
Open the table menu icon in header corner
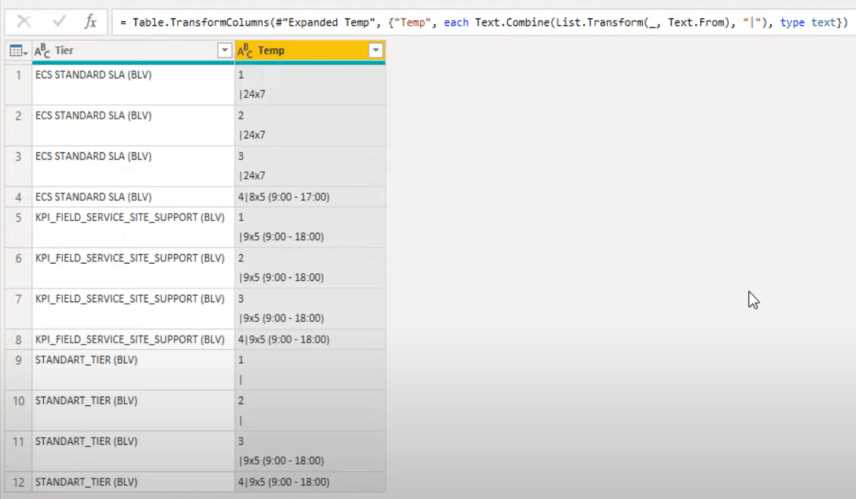pos(18,51)
